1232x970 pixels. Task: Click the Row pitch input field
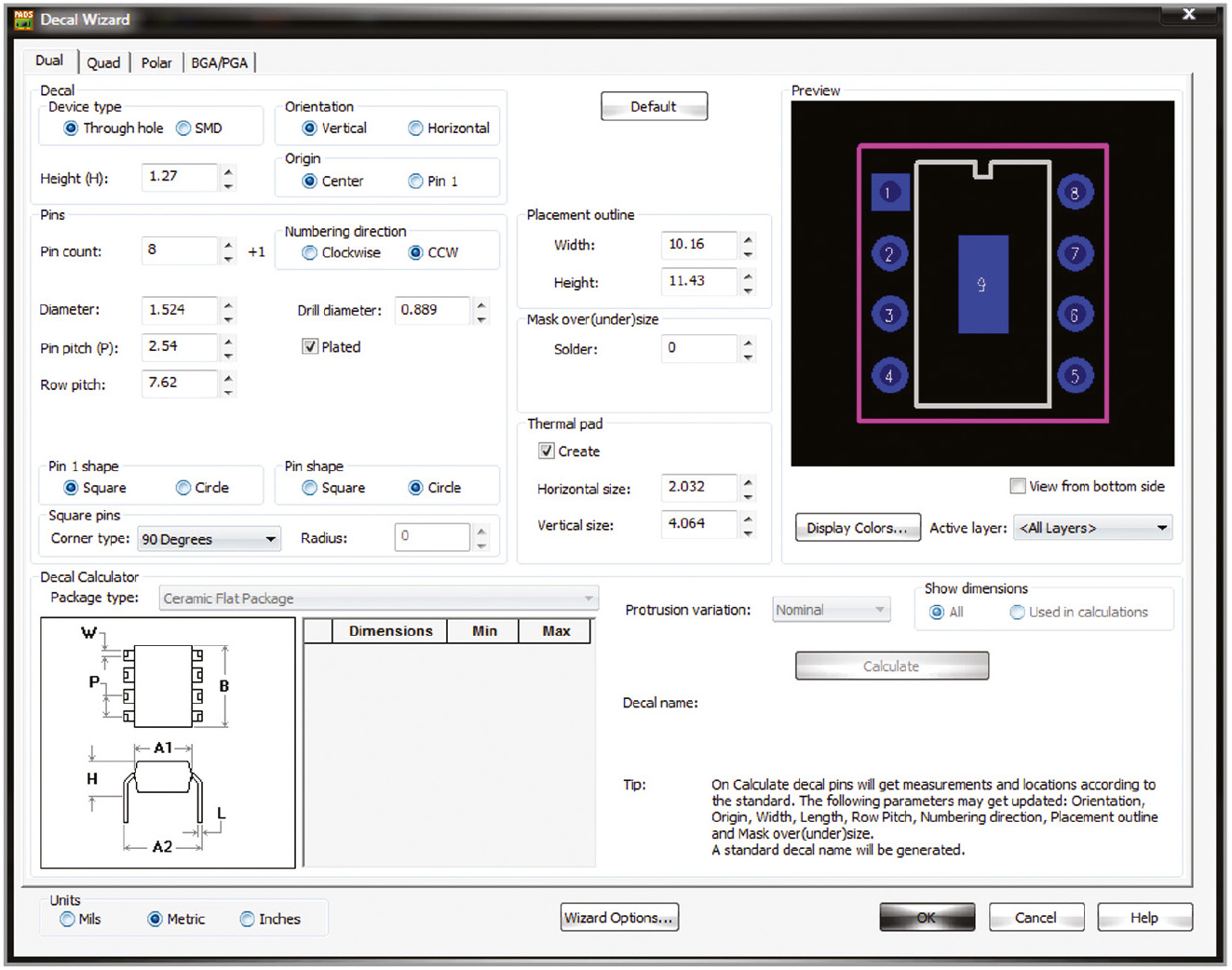pos(180,384)
